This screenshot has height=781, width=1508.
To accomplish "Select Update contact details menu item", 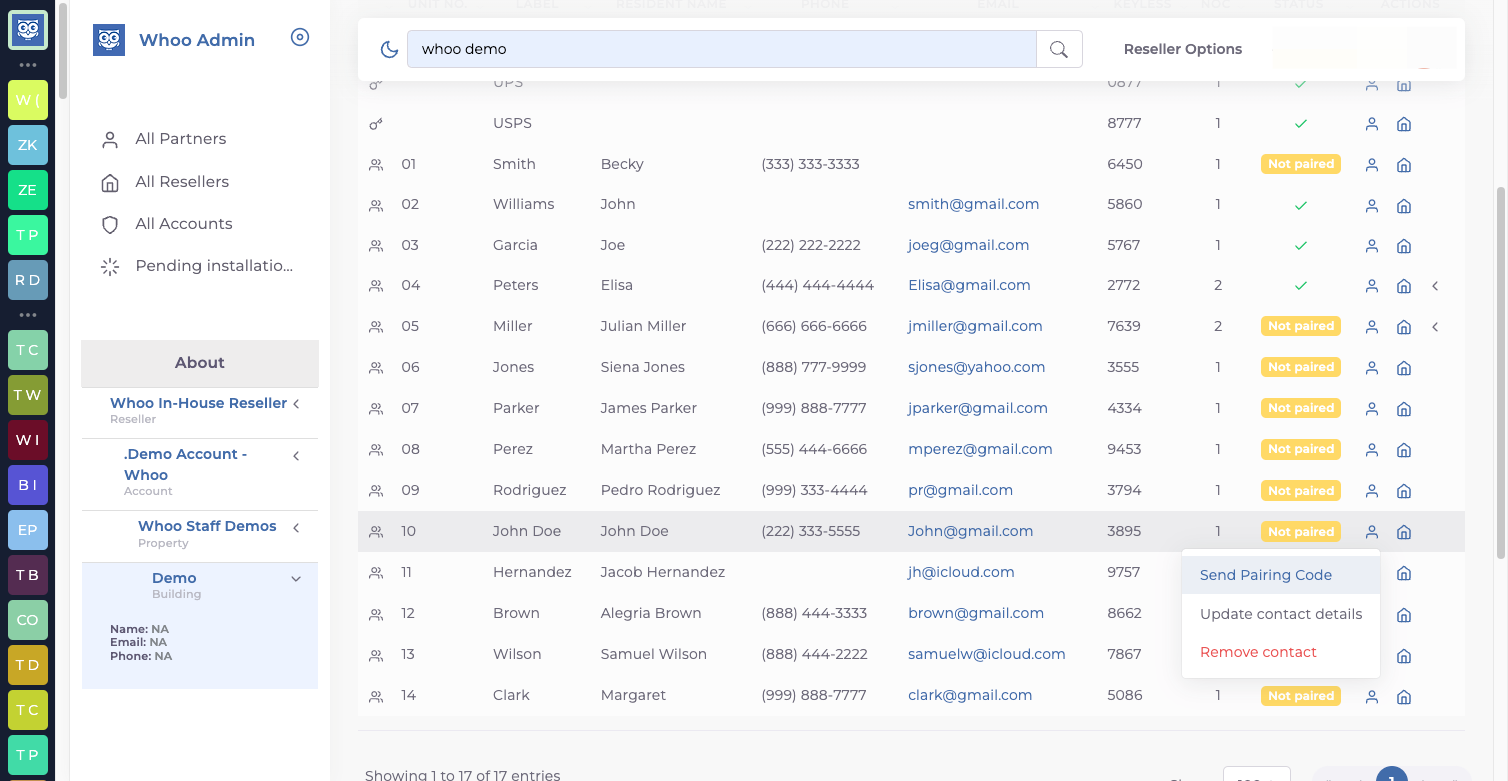I will point(1280,614).
